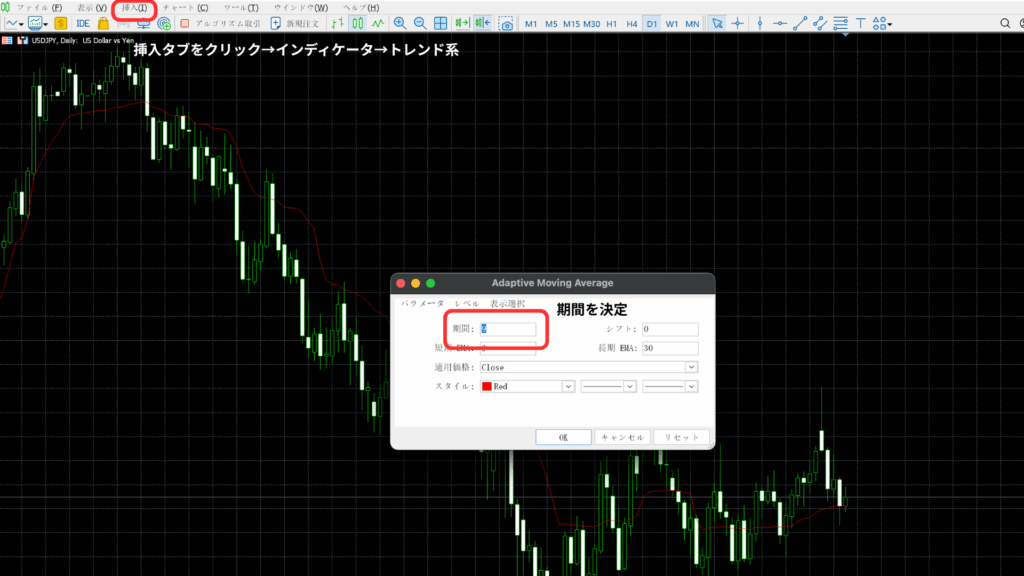Open the line width dropdown in スタイル row
Viewport: 1024px width, 576px height.
[x=667, y=386]
